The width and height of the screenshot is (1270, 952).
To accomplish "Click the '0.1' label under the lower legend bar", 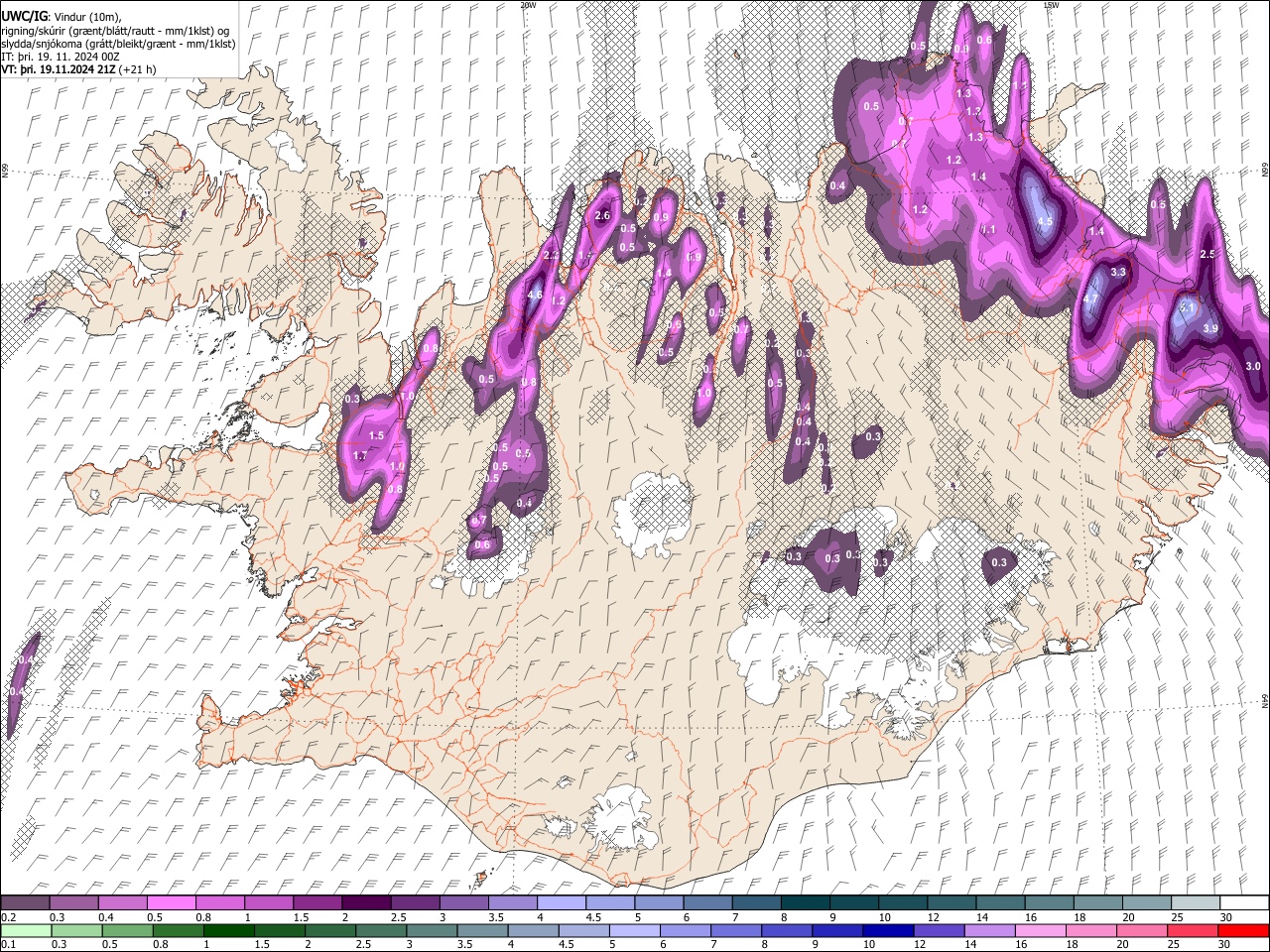I will point(8,945).
